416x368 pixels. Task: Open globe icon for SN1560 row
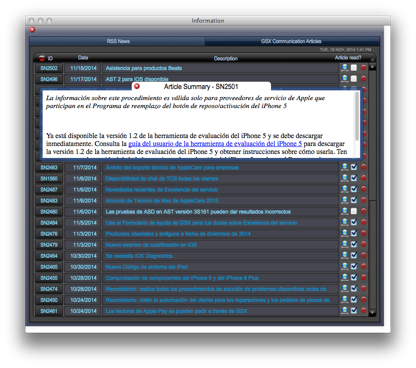[x=345, y=178]
